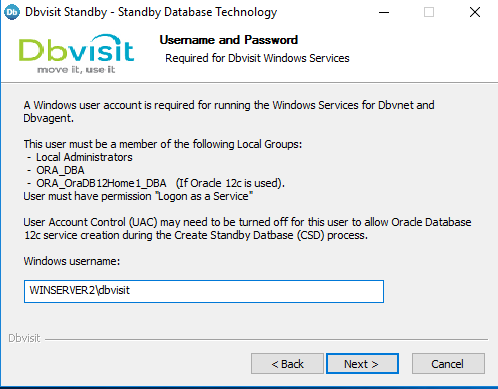Screen dimensions: 498x389
Task: Click the Dbvisit icon in the title bar
Action: click(12, 12)
